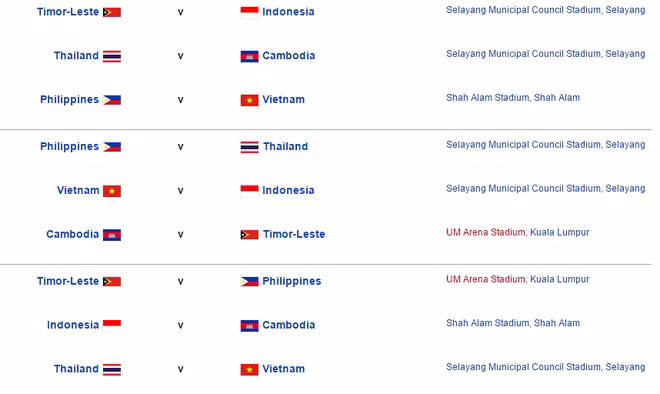Open UM Arena Stadium link for Cambodia match

486,232
